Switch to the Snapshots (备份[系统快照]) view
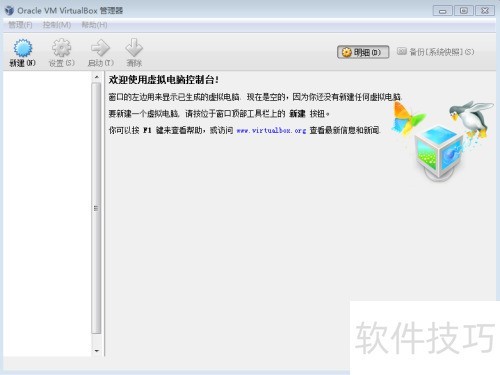500x375 pixels. (x=435, y=52)
